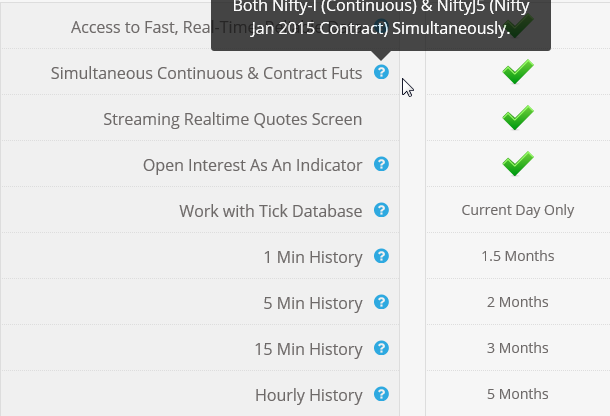Viewport: 610px width, 416px height.
Task: Click green checkmark for Simultaneous Continuous & Contract Futs
Action: 518,72
